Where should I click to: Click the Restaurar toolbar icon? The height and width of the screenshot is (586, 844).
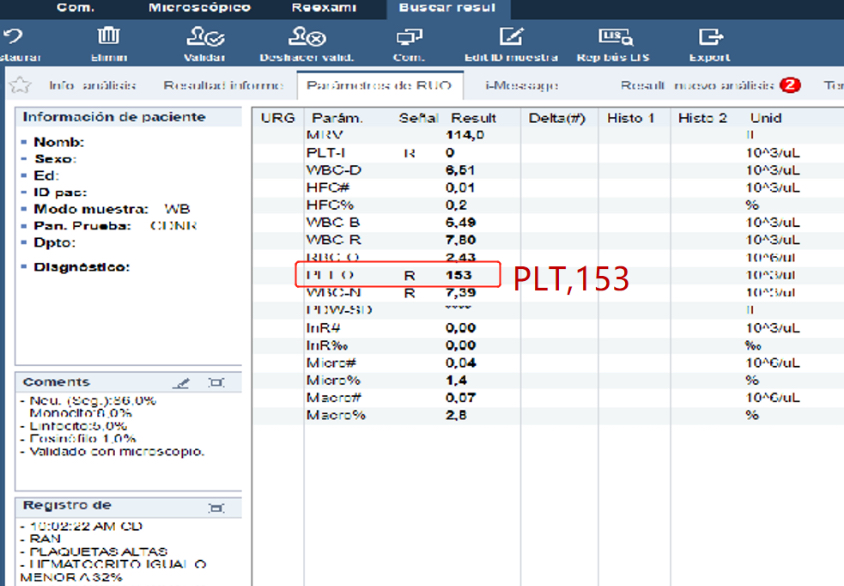pos(12,38)
